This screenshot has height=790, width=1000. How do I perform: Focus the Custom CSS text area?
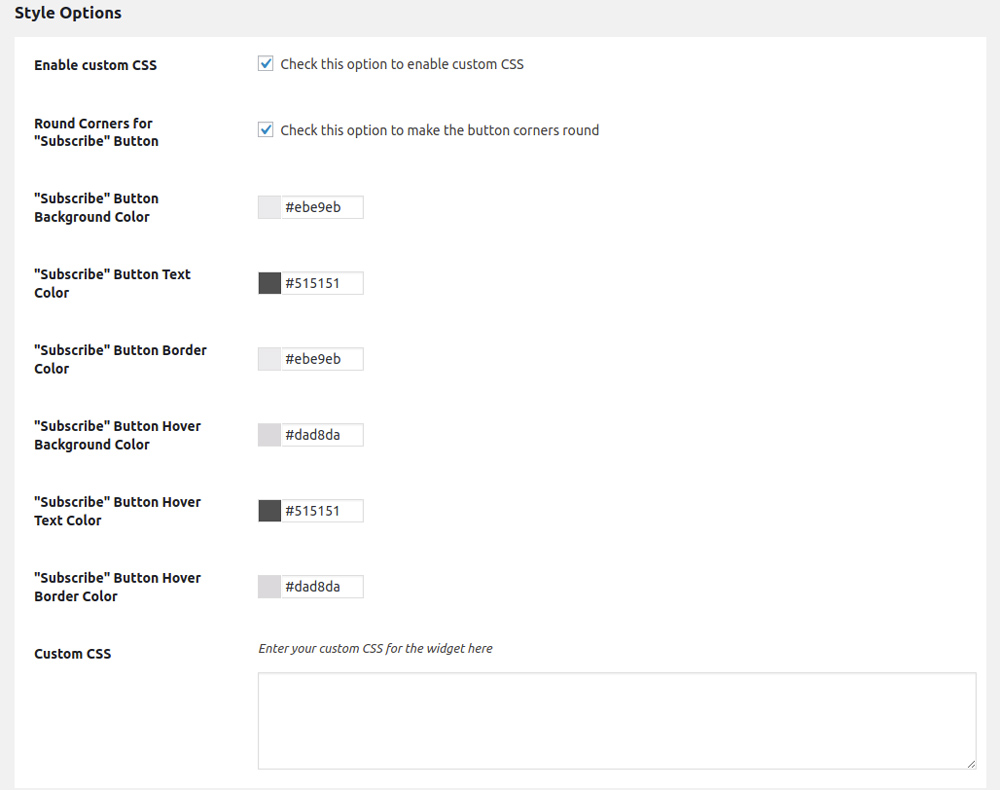click(616, 720)
